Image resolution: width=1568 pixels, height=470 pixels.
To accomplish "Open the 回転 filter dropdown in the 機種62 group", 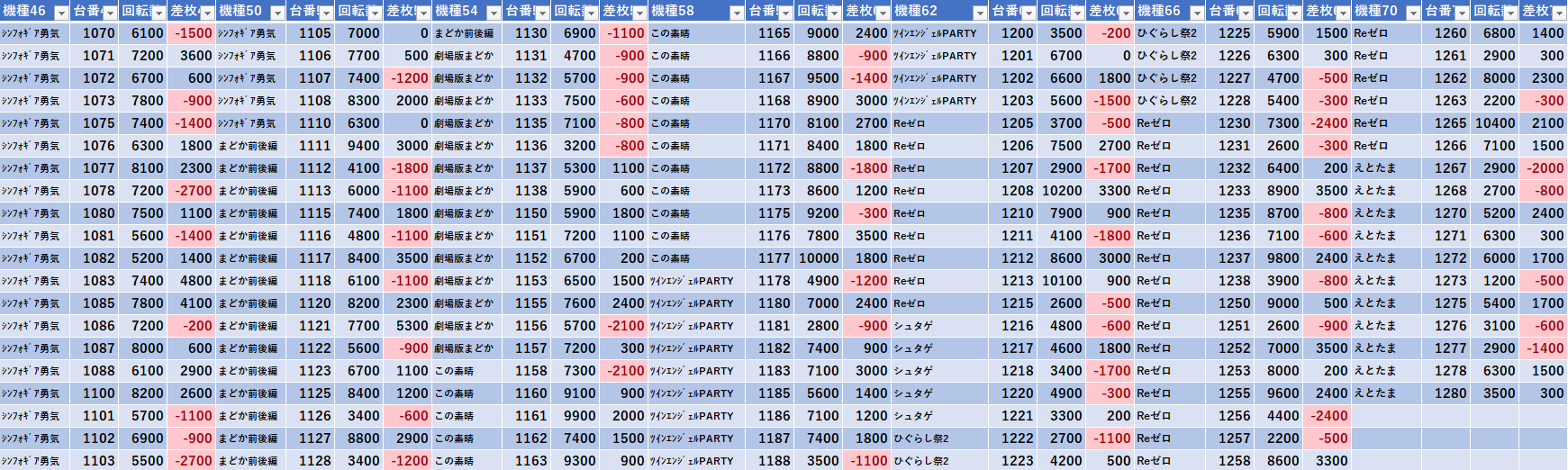I will tap(1077, 13).
